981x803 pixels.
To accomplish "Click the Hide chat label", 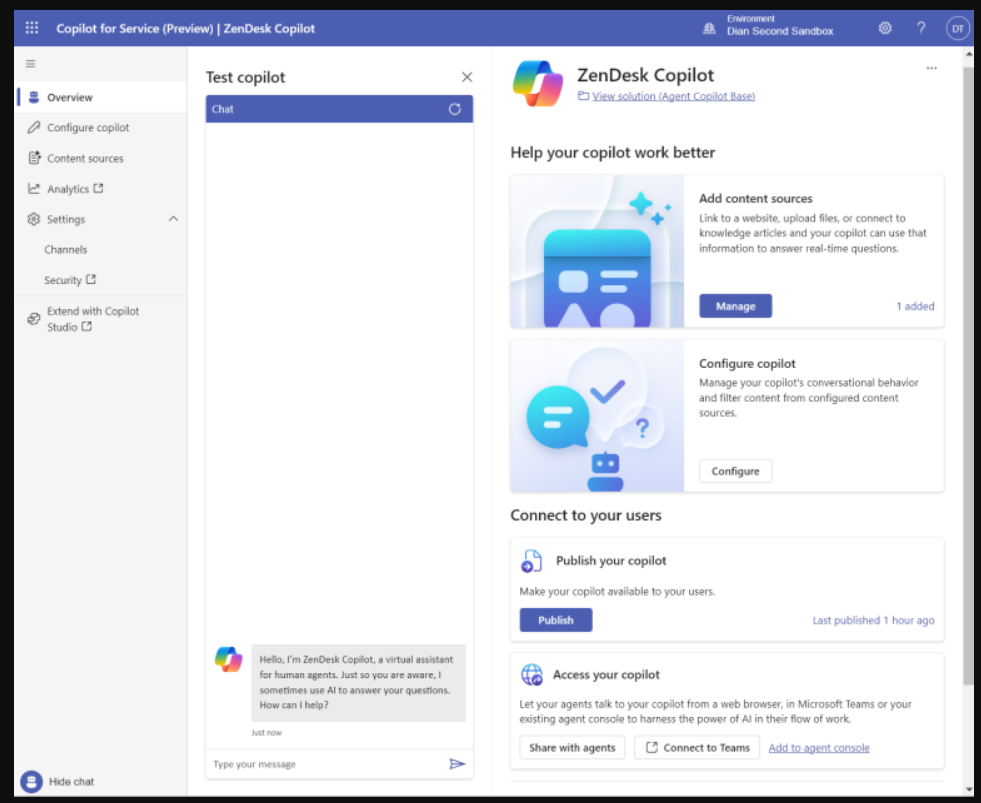I will [71, 781].
